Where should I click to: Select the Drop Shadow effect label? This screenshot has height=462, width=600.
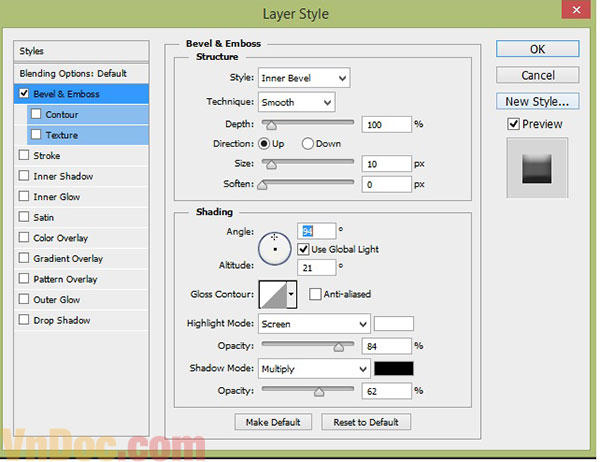62,320
